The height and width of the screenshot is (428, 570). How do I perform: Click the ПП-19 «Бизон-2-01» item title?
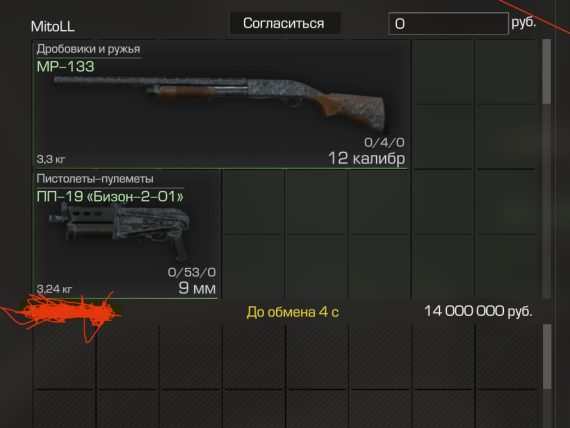coord(110,196)
